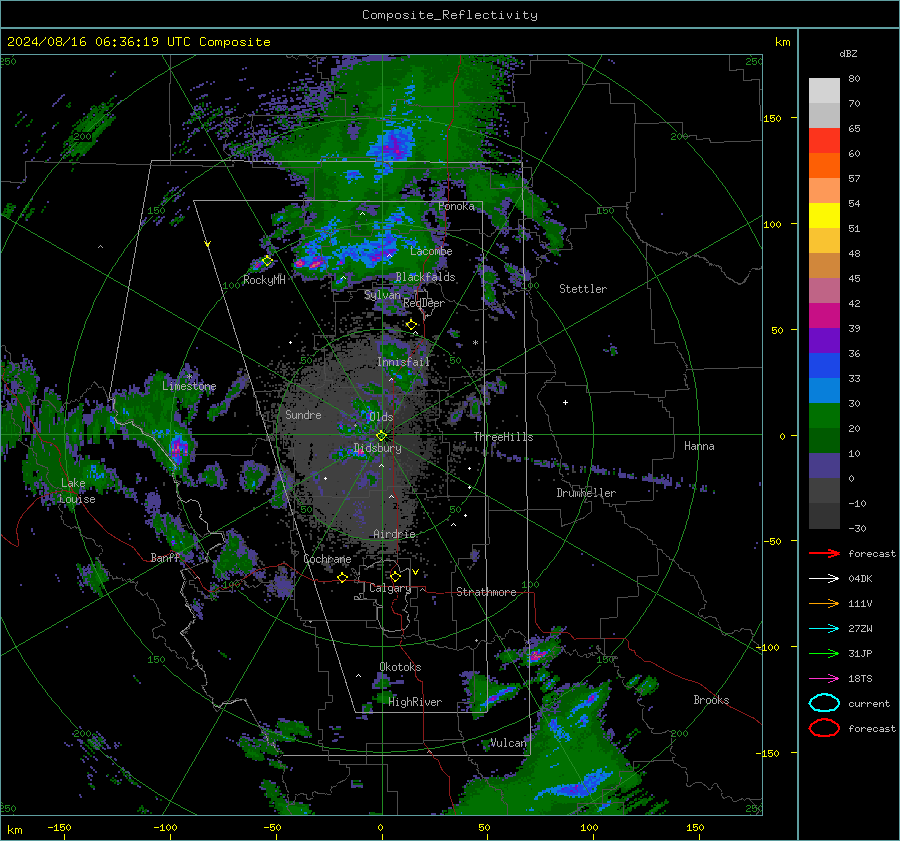Click the green 31JP arrow in legend
900x841 pixels.
824,653
